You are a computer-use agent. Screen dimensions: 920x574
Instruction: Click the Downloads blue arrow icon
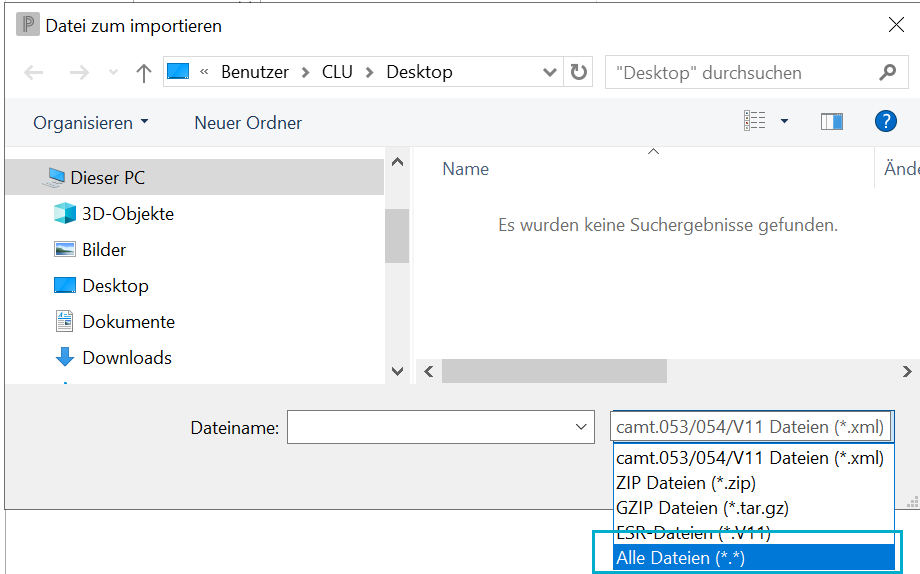coord(65,356)
